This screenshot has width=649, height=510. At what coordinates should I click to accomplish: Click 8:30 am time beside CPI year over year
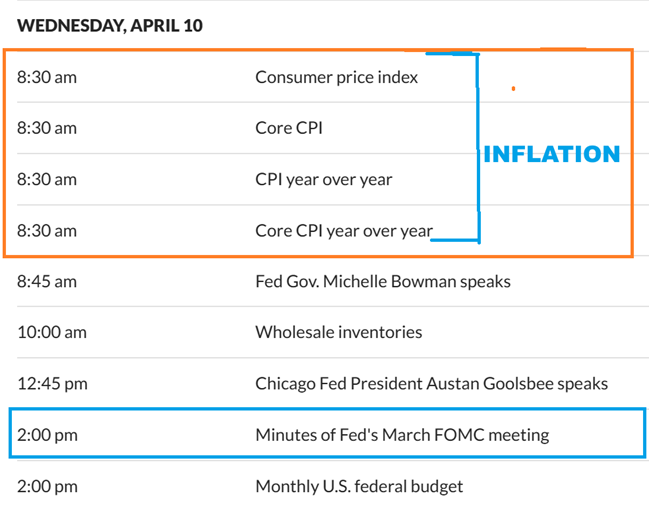[47, 179]
